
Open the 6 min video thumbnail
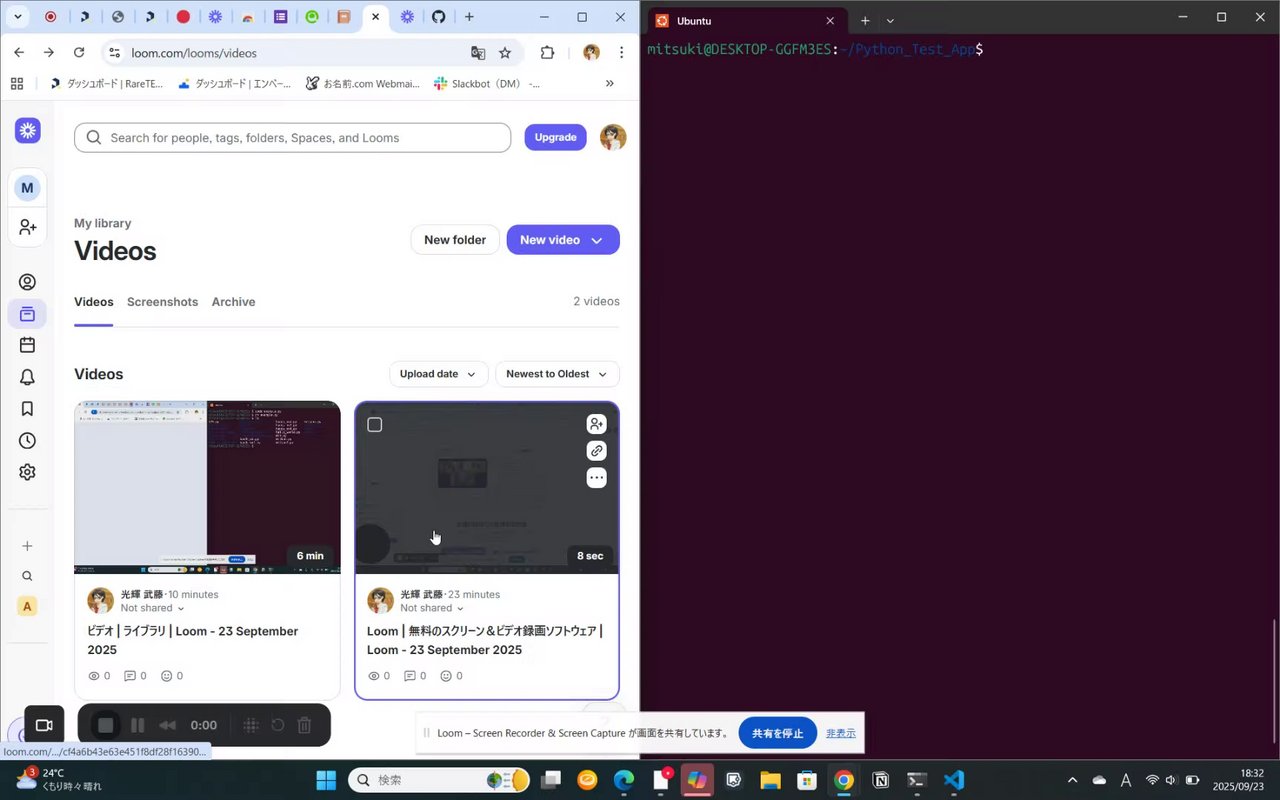tap(207, 488)
